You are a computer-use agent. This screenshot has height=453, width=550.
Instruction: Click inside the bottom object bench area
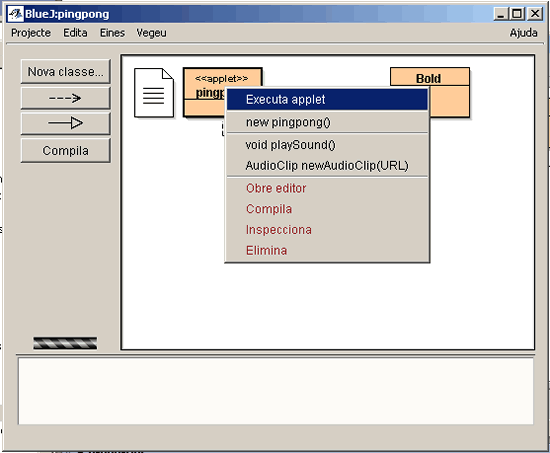coord(276,391)
